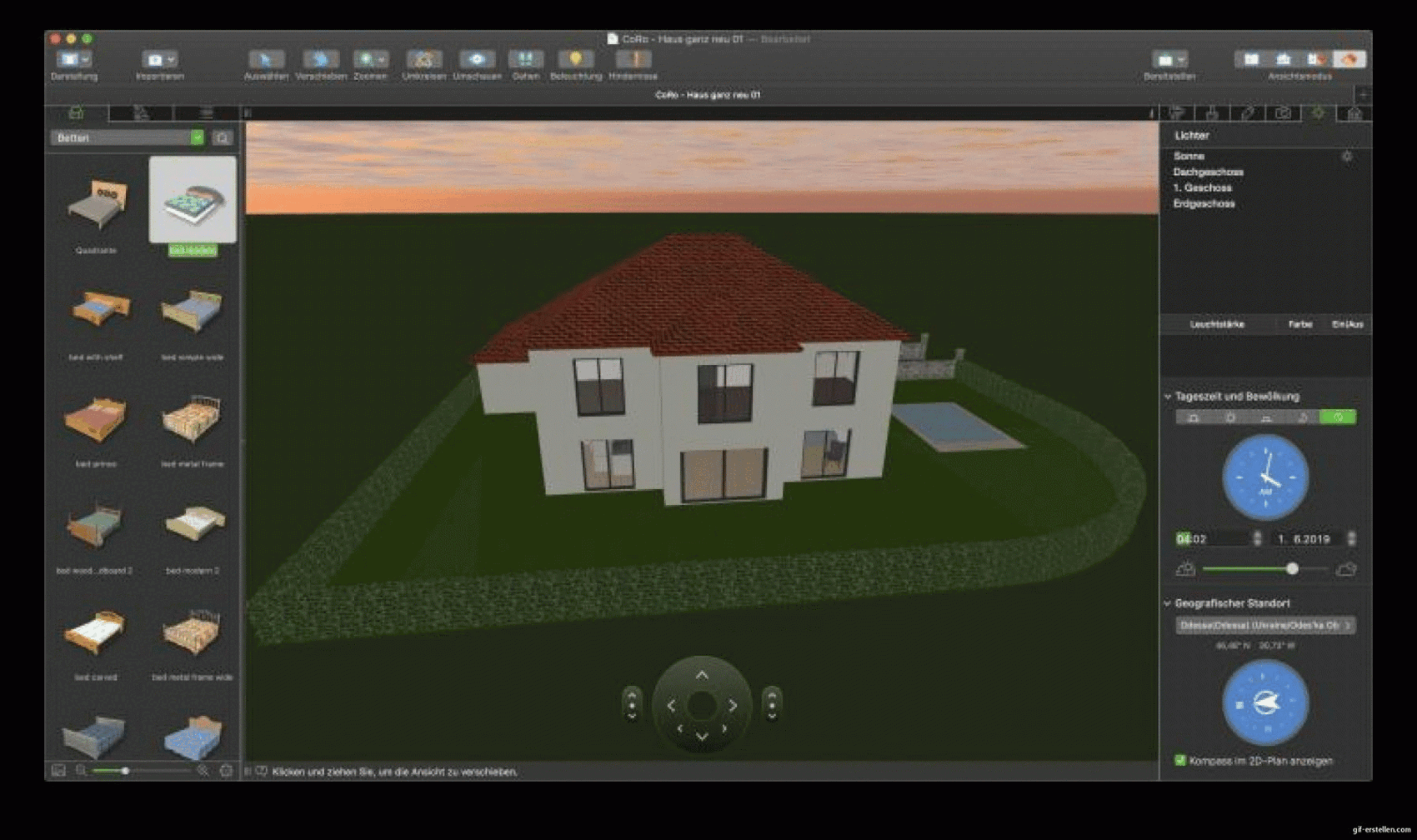
Task: Open the Exportieren camera dropdown
Action: click(x=158, y=59)
